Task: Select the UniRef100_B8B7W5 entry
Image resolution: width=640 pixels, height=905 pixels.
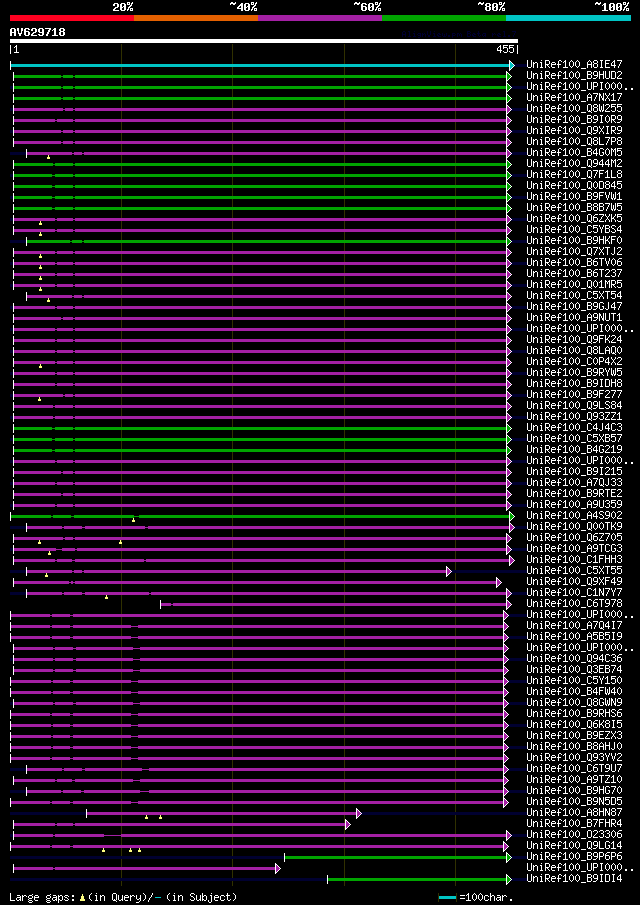Action: [574, 208]
